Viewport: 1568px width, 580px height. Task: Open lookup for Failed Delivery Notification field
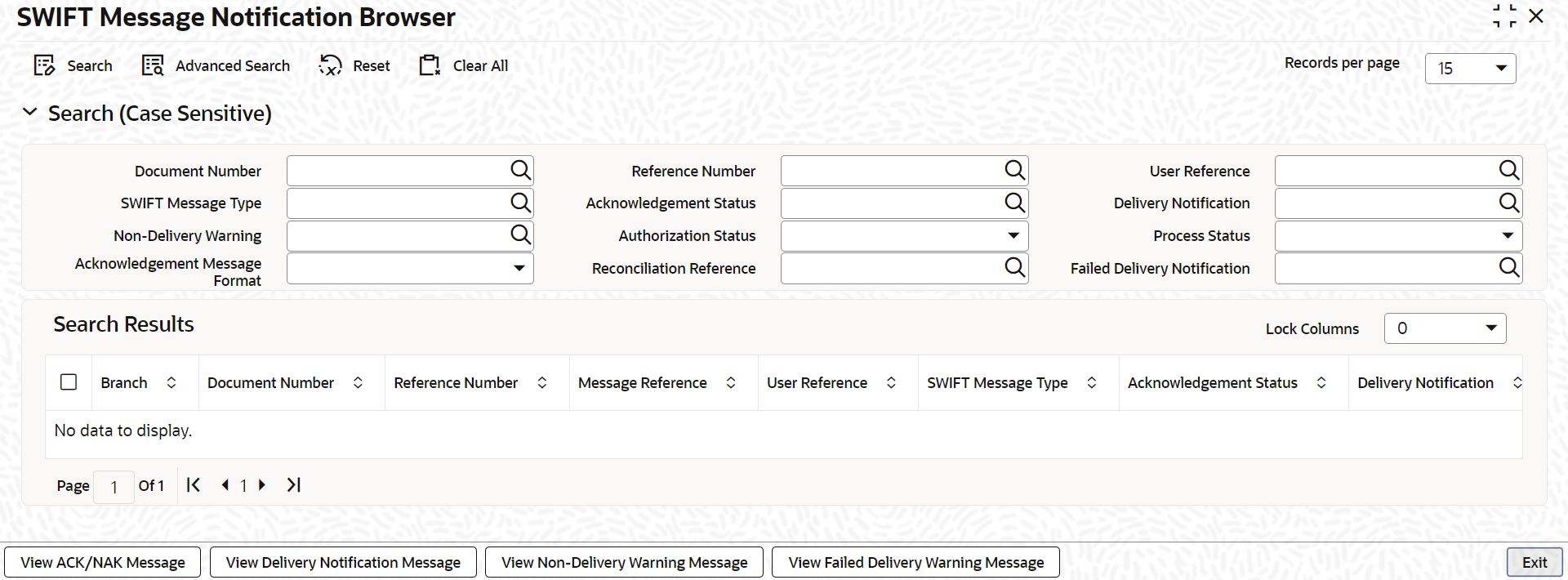coord(1508,267)
